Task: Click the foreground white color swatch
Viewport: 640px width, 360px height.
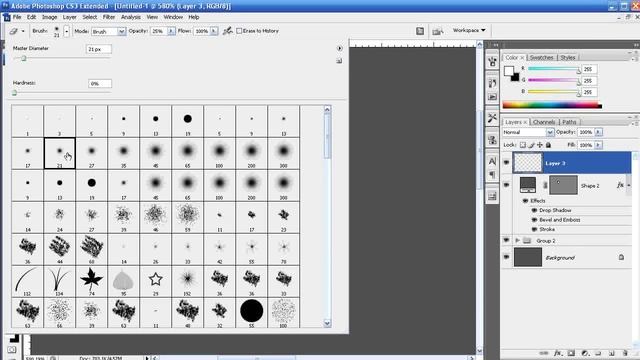Action: (508, 71)
